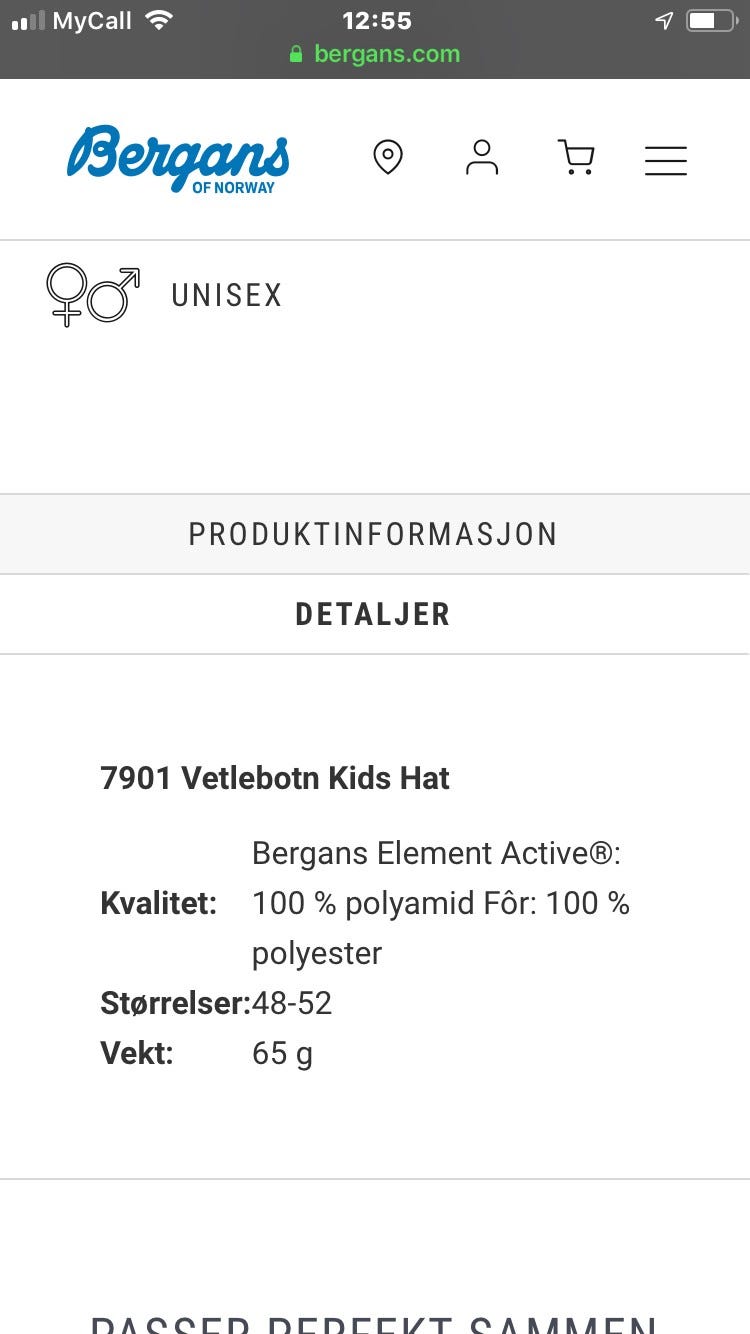Tap the unisex gender symbol icon
The image size is (750, 1334).
tap(93, 295)
